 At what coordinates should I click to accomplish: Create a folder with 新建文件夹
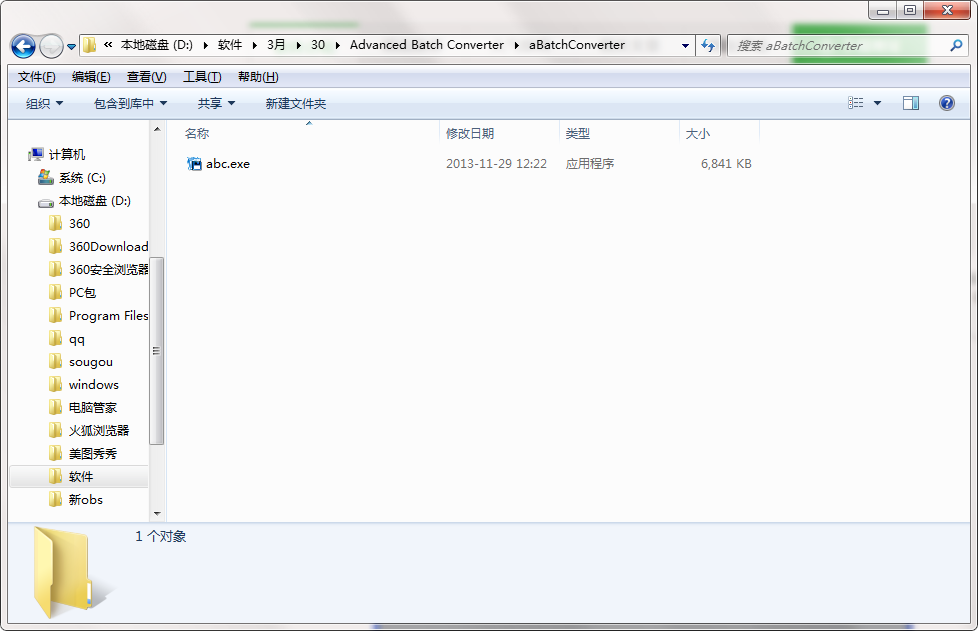[x=296, y=104]
